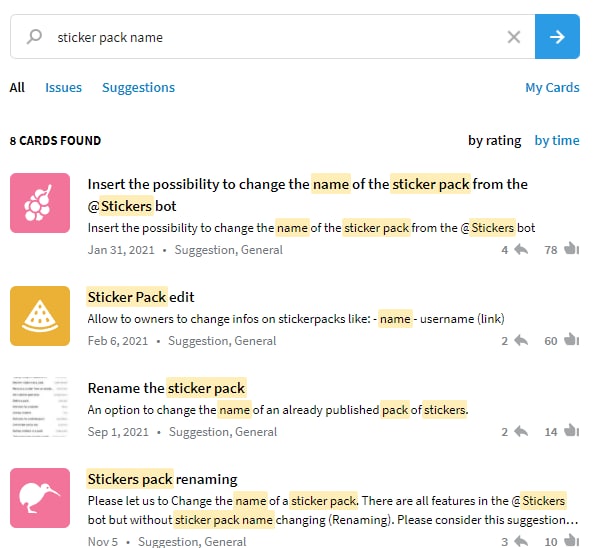The height and width of the screenshot is (548, 604).
Task: Click reply arrow icon on Sticker Pack edit card
Action: click(x=521, y=340)
